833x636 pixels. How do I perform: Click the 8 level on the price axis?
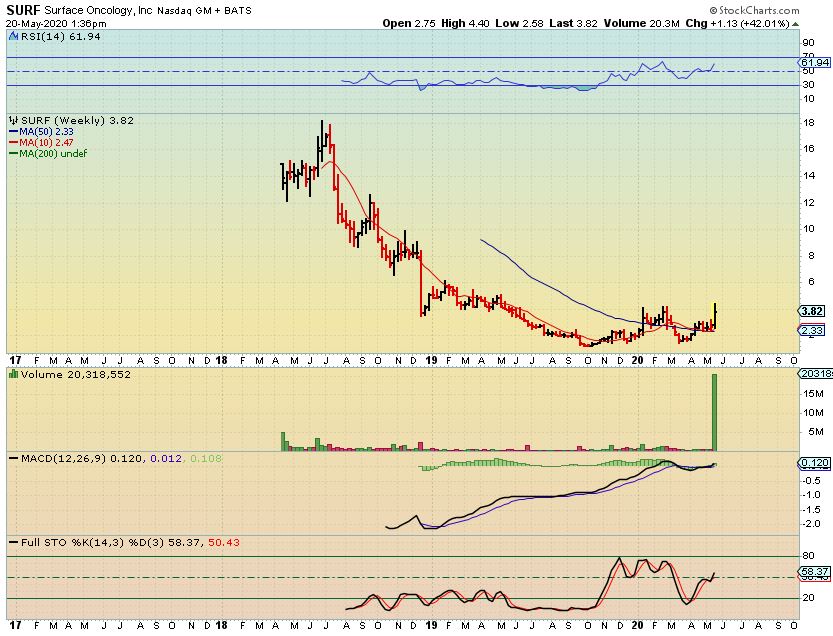click(811, 256)
